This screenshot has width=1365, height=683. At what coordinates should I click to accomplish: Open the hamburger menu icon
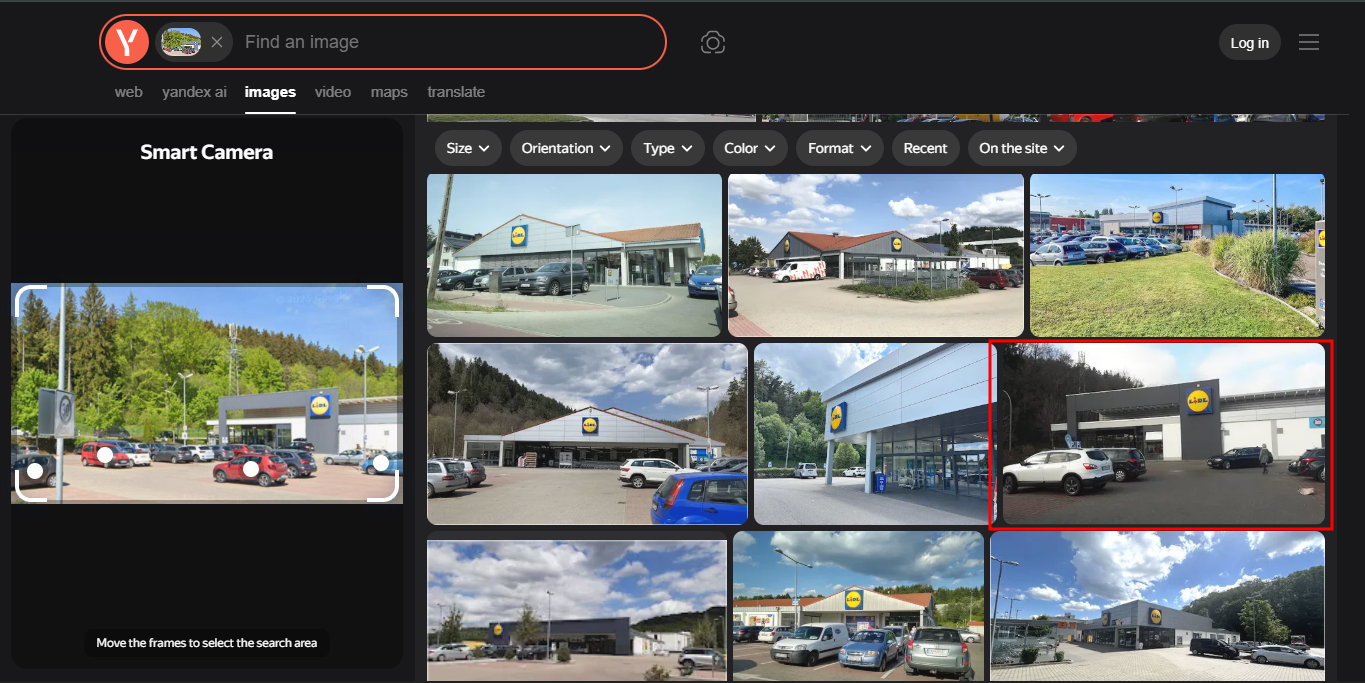(x=1309, y=42)
